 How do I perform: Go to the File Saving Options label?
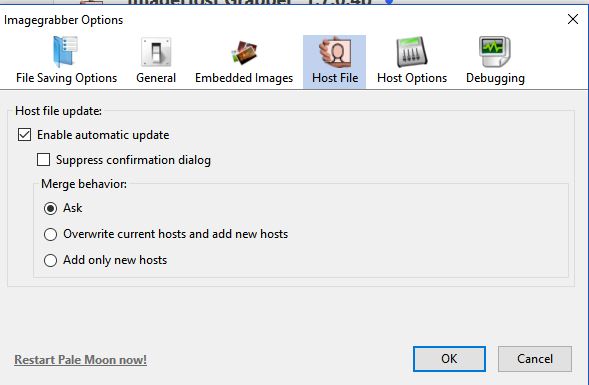(x=66, y=78)
